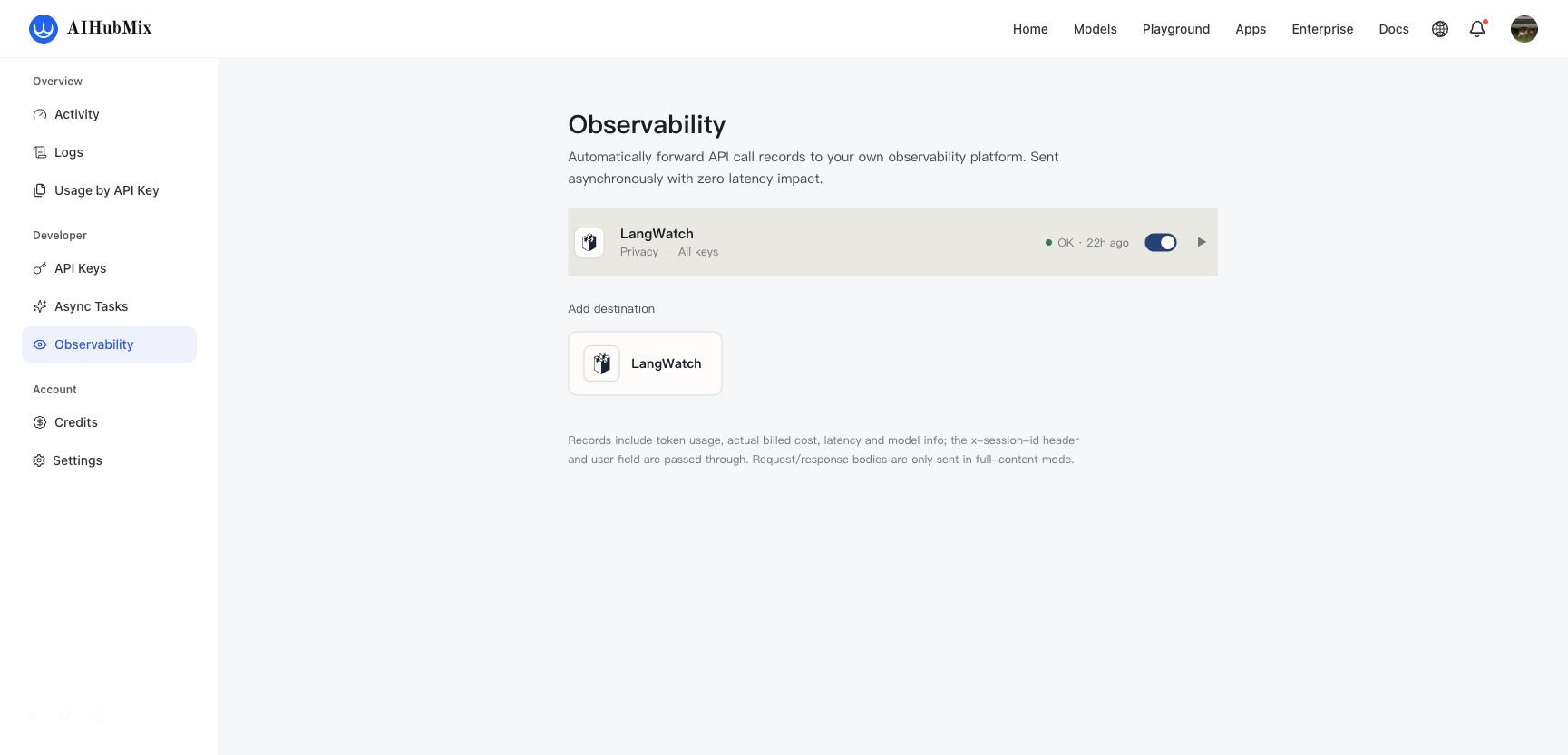The image size is (1568, 755).
Task: Go to API Keys in sidebar
Action: (109, 268)
